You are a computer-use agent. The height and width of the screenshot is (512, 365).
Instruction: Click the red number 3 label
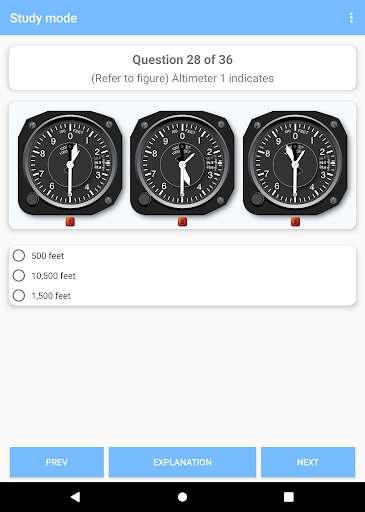tap(295, 222)
